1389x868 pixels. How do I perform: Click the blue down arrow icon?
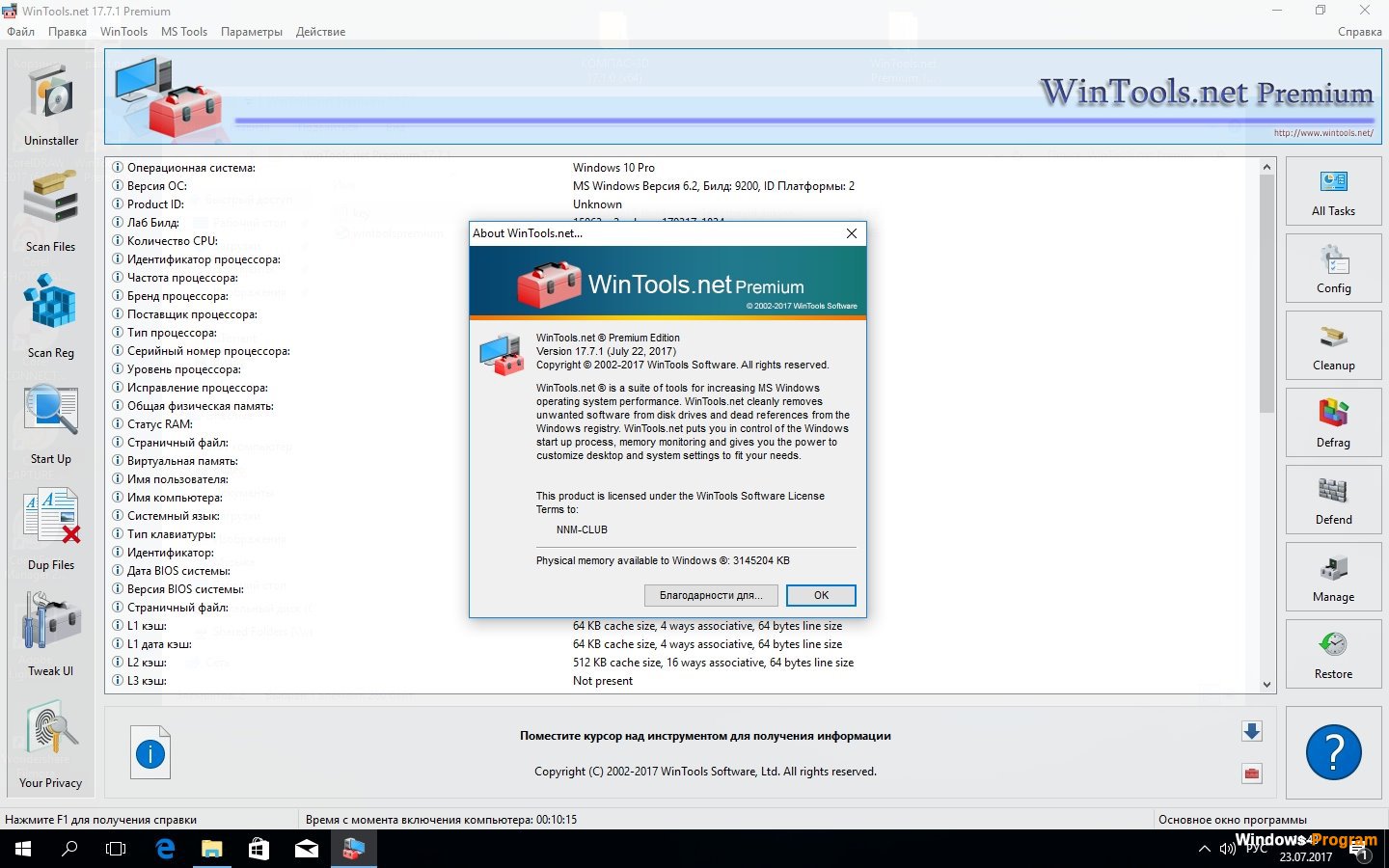point(1252,731)
